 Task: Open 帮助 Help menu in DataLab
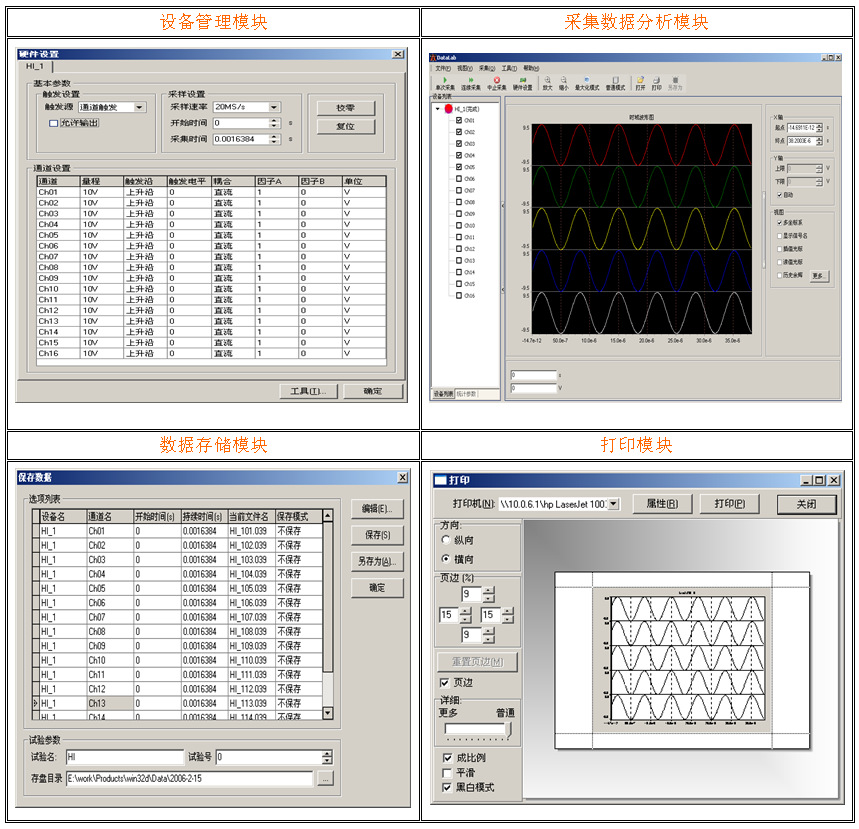tap(531, 68)
